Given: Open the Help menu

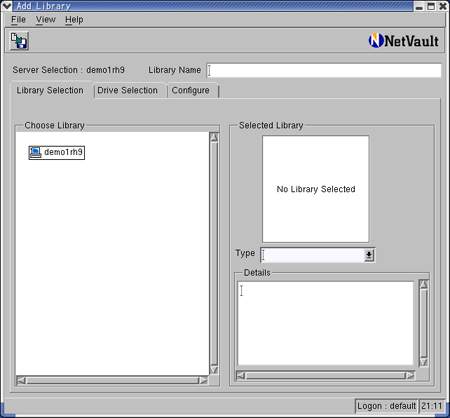Looking at the screenshot, I should (74, 20).
